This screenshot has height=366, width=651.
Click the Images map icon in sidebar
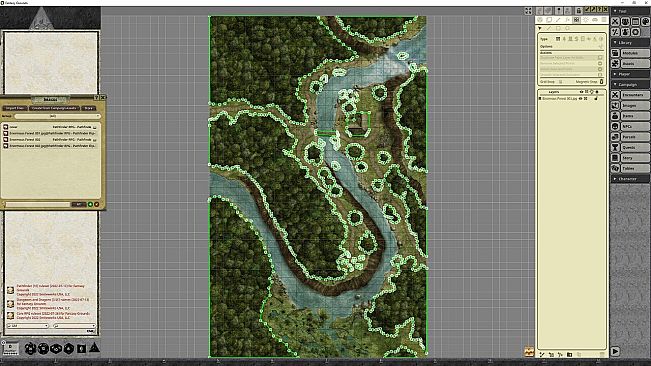(615, 105)
